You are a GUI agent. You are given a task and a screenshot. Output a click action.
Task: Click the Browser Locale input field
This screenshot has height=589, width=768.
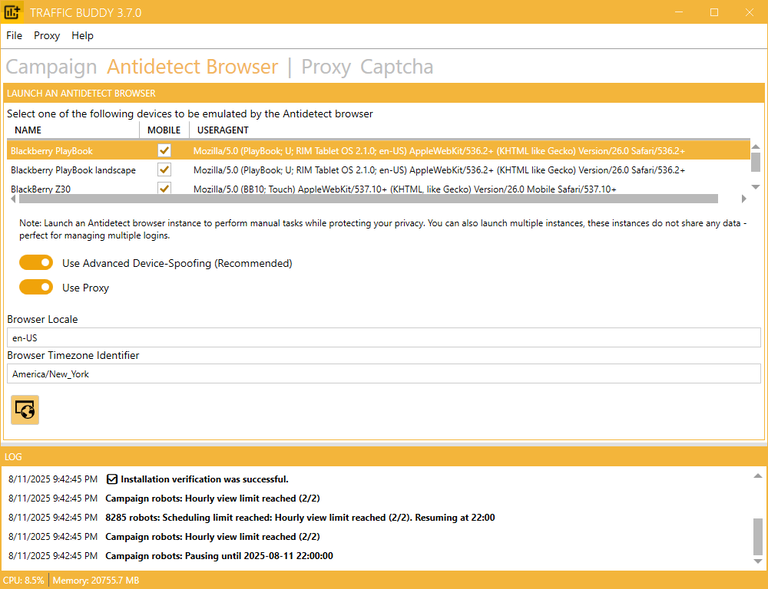point(383,338)
